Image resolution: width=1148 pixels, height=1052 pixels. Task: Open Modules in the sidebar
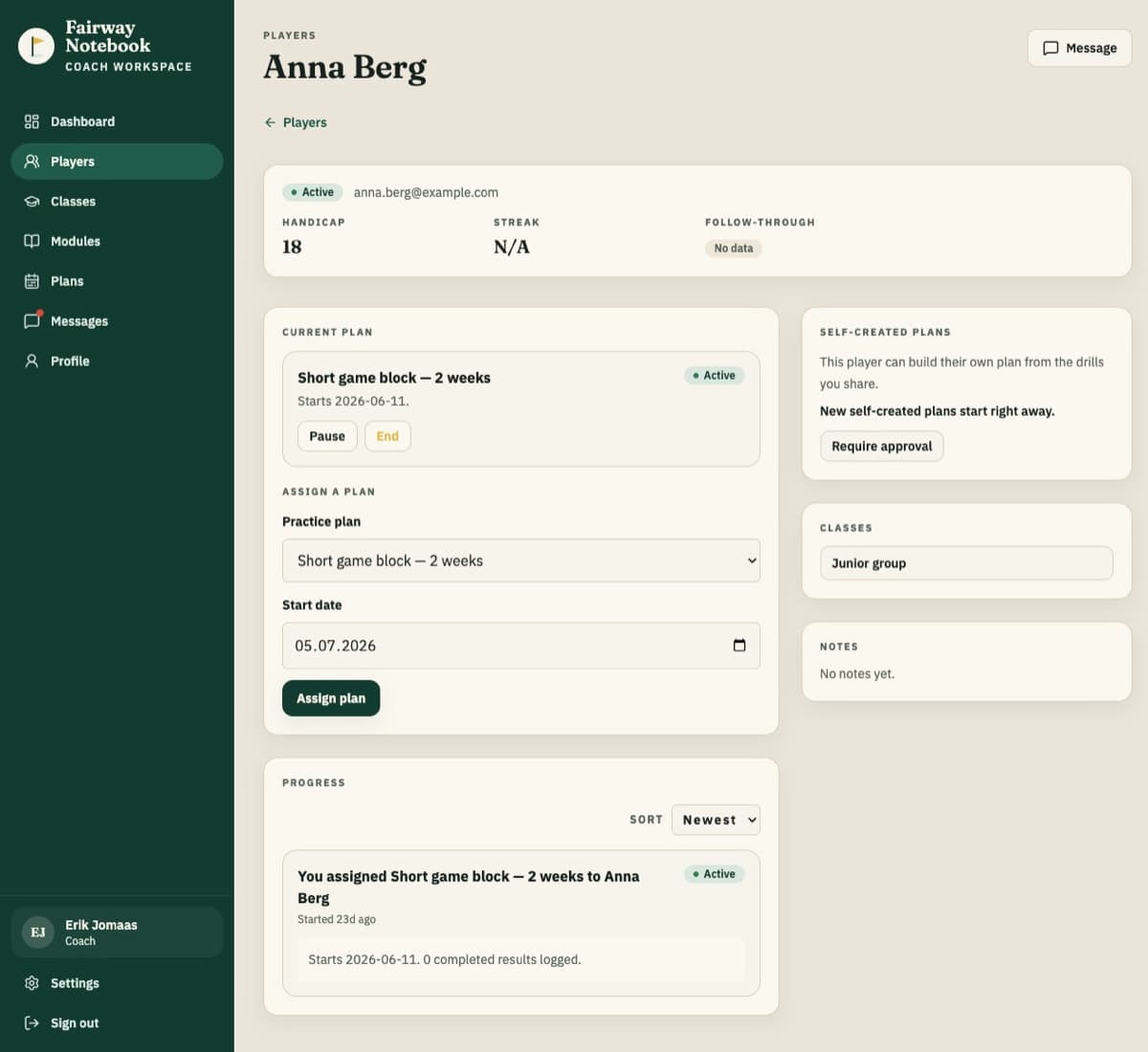[117, 241]
